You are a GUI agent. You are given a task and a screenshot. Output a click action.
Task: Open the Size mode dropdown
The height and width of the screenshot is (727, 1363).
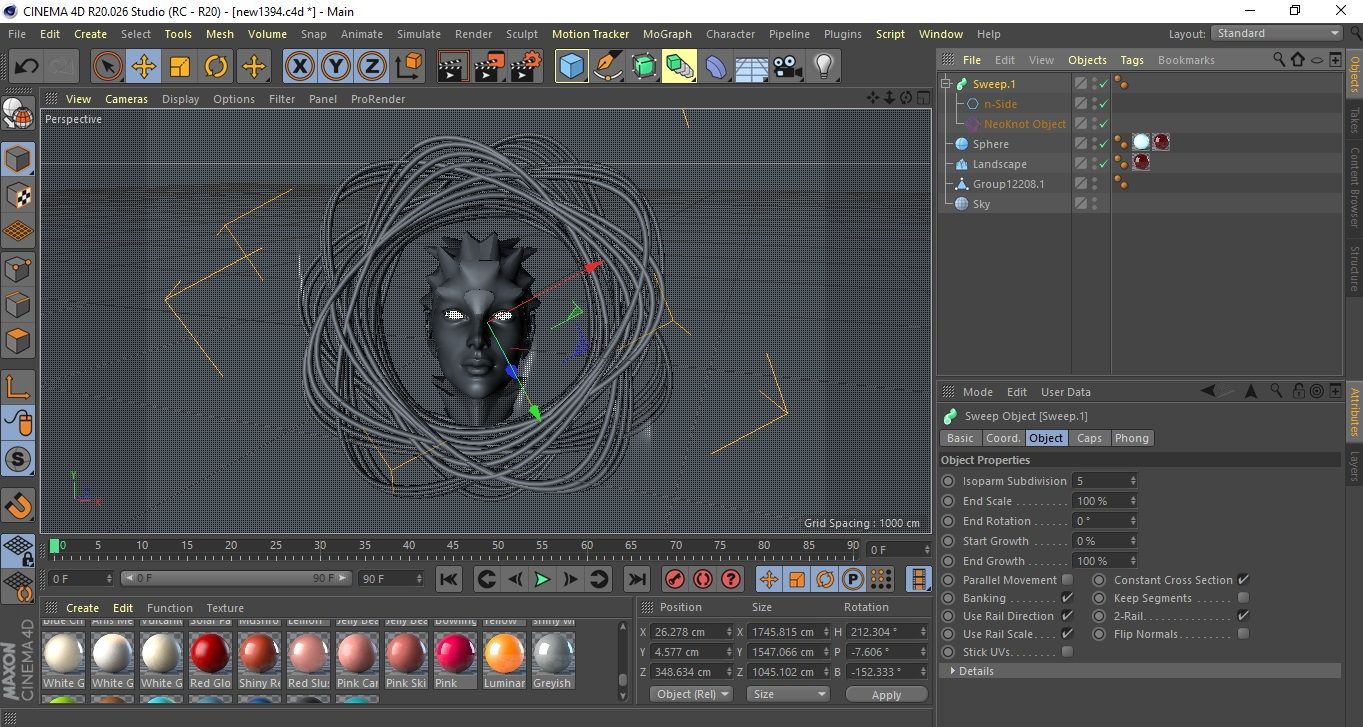tap(789, 694)
